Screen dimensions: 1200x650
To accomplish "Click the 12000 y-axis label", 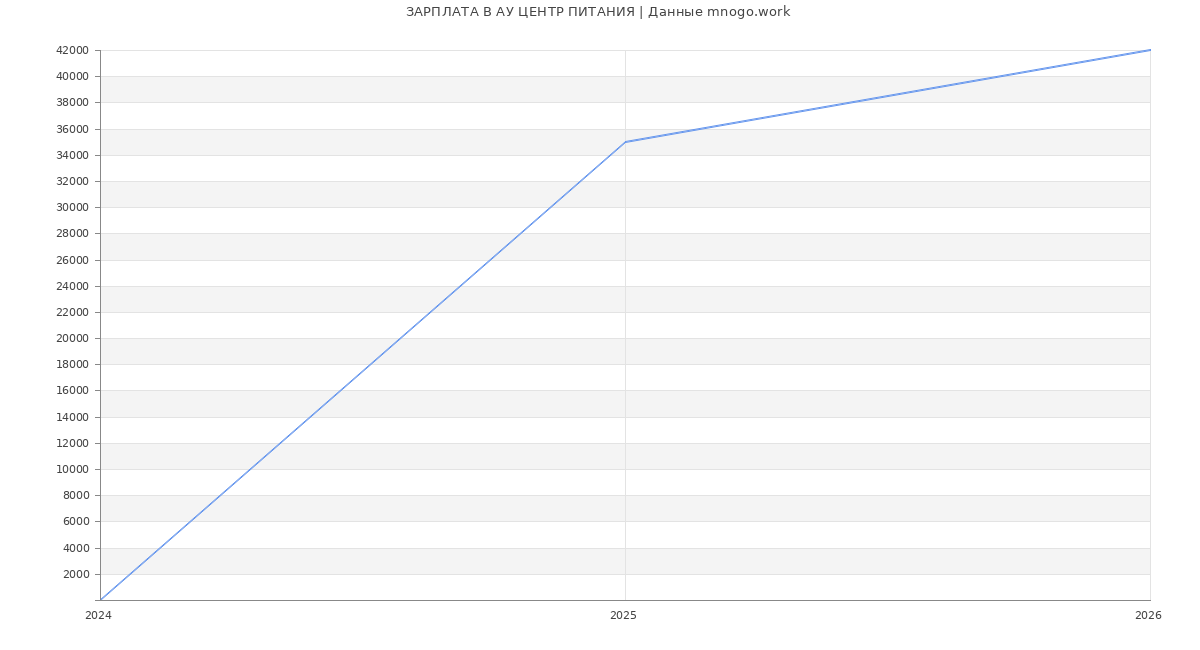I will pos(72,443).
